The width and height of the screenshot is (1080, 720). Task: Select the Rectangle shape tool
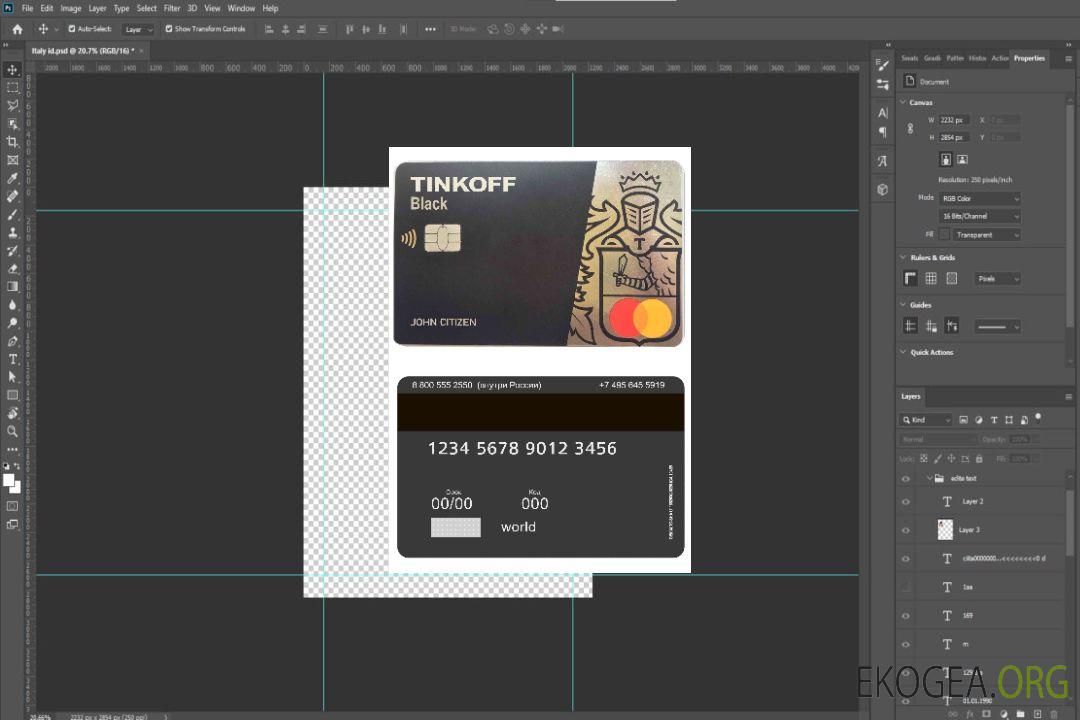tap(12, 395)
